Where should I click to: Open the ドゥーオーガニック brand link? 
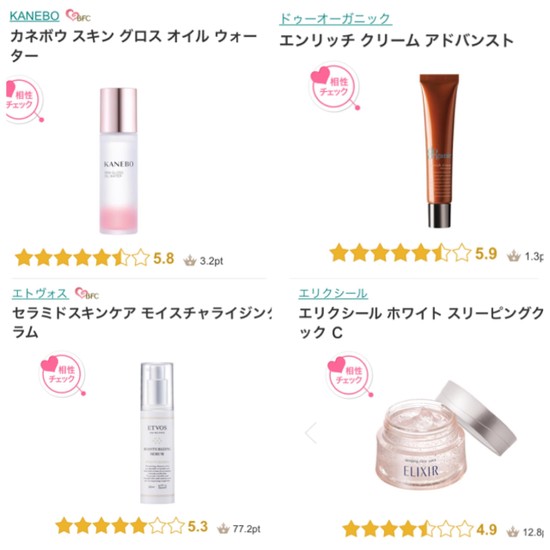pos(335,19)
